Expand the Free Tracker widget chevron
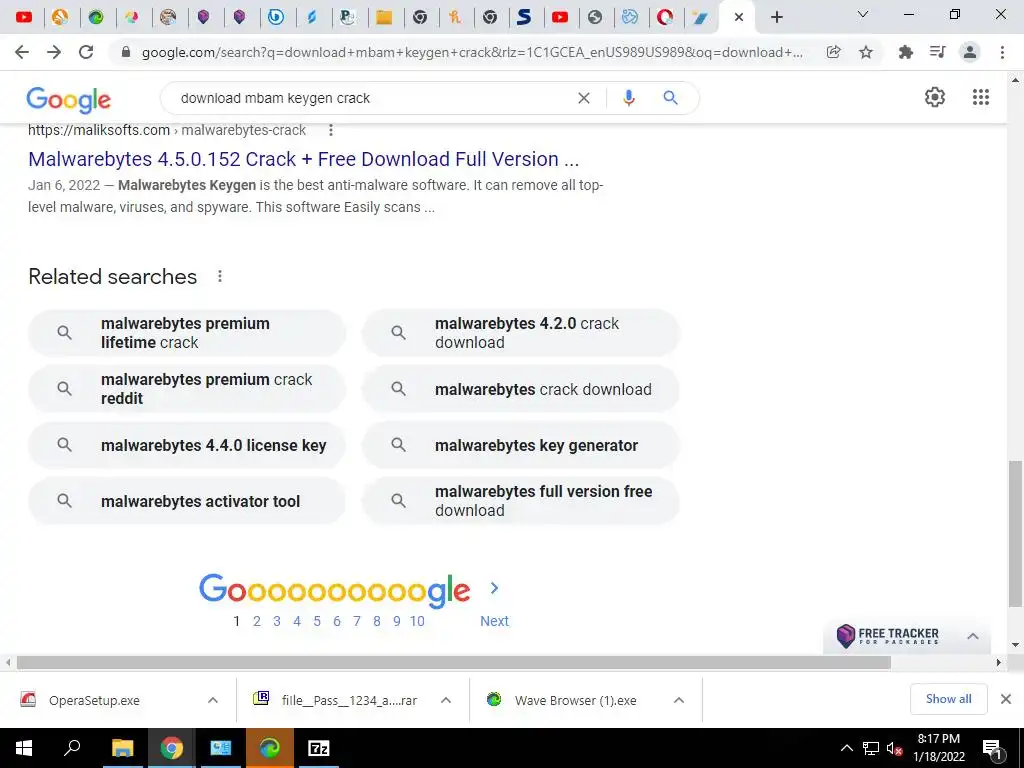1024x768 pixels. (x=972, y=636)
